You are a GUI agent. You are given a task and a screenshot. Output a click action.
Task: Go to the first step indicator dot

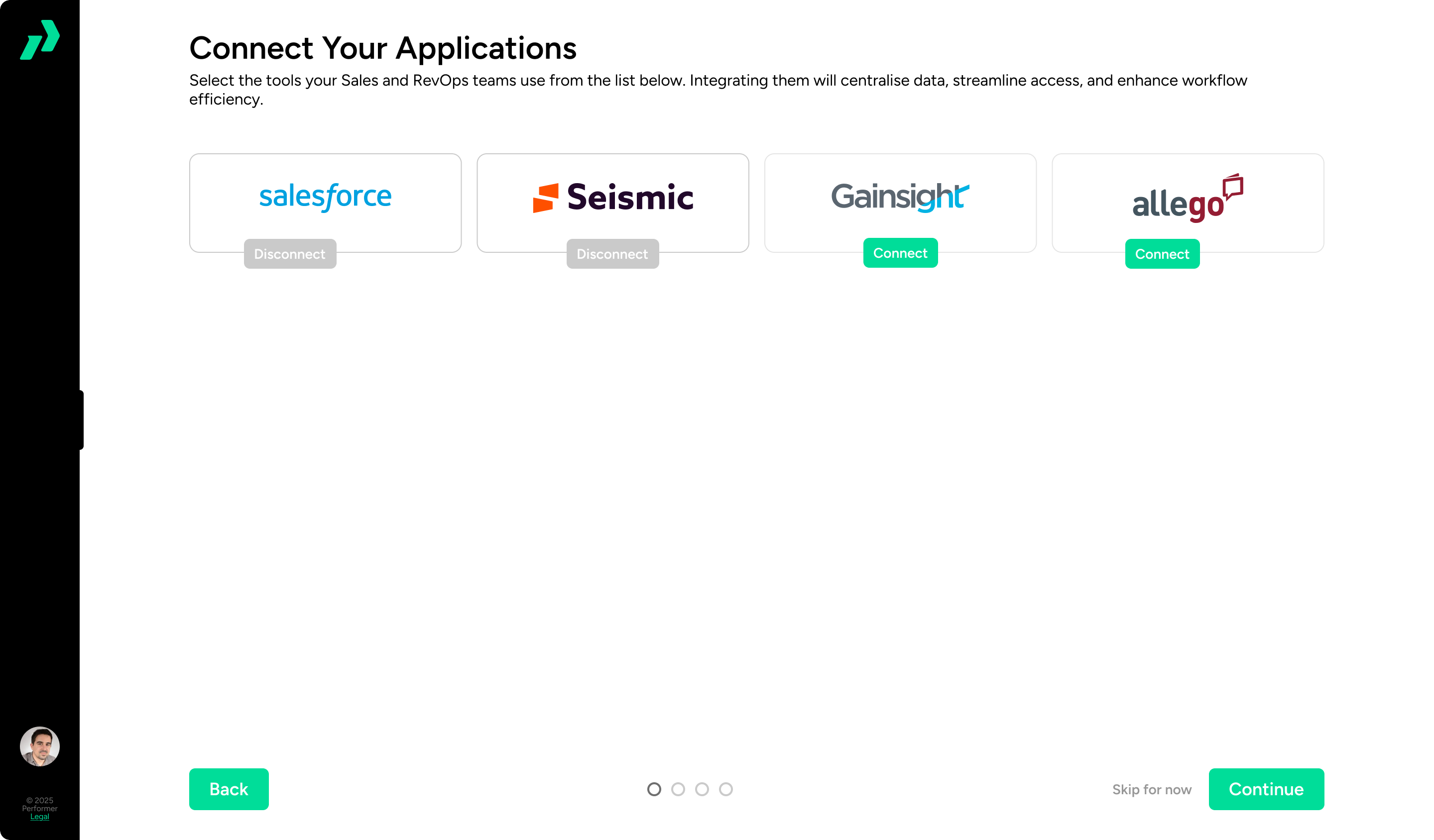[654, 789]
